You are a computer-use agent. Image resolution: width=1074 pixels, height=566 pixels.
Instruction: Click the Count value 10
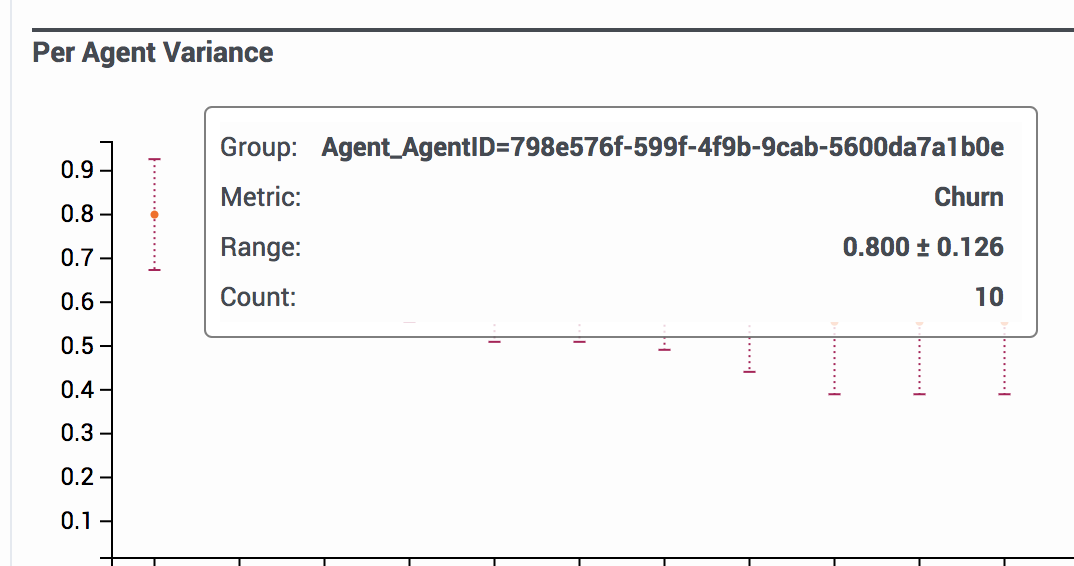coord(989,297)
